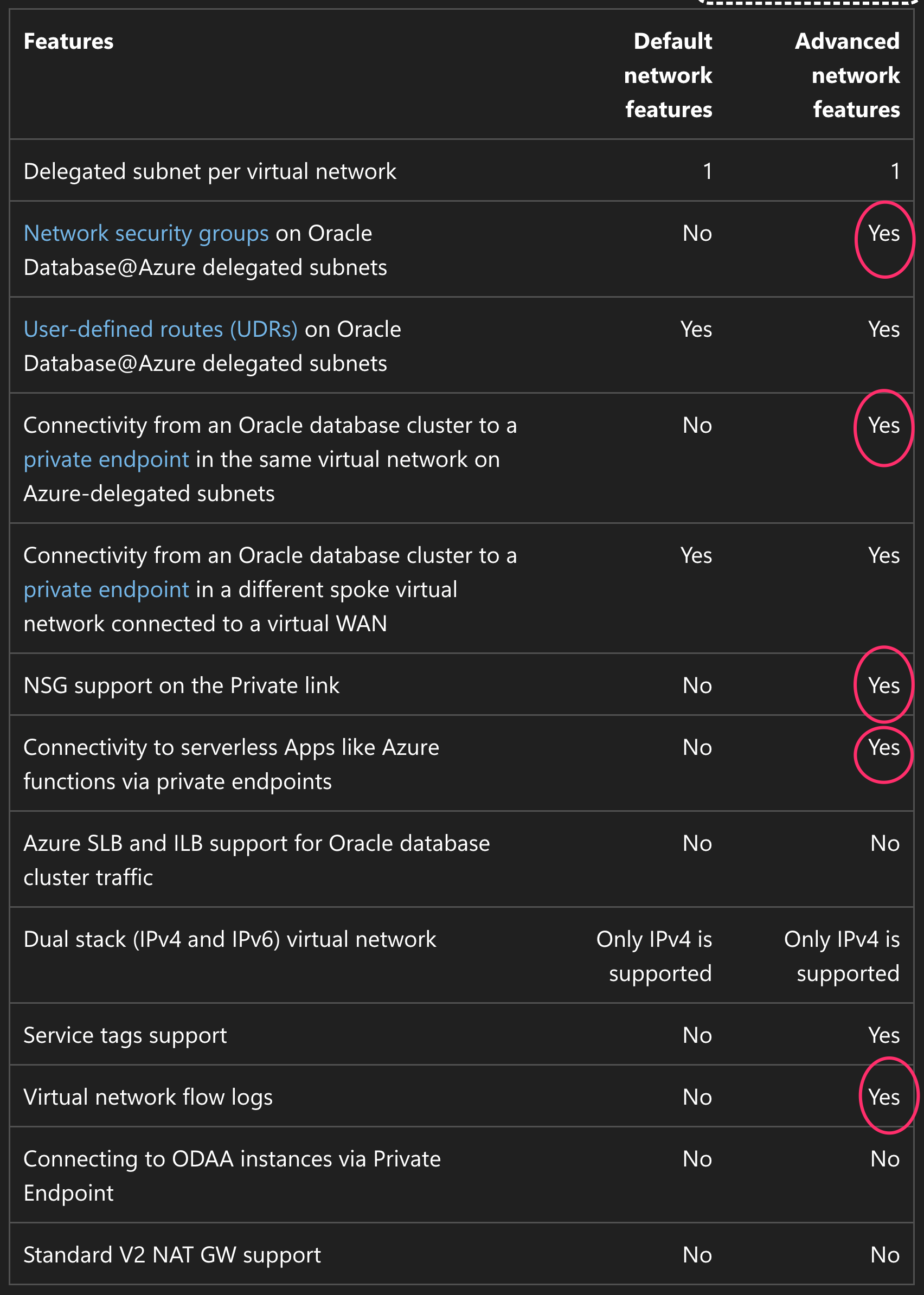Open 'private endpoint' link in virtual WAN row
Screen dimensions: 924x1295
(106, 590)
